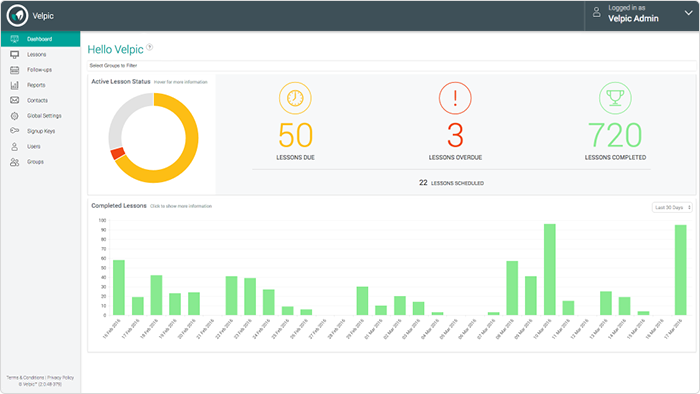
Task: Click the 10 Mar 2016 chart bar
Action: tap(550, 270)
